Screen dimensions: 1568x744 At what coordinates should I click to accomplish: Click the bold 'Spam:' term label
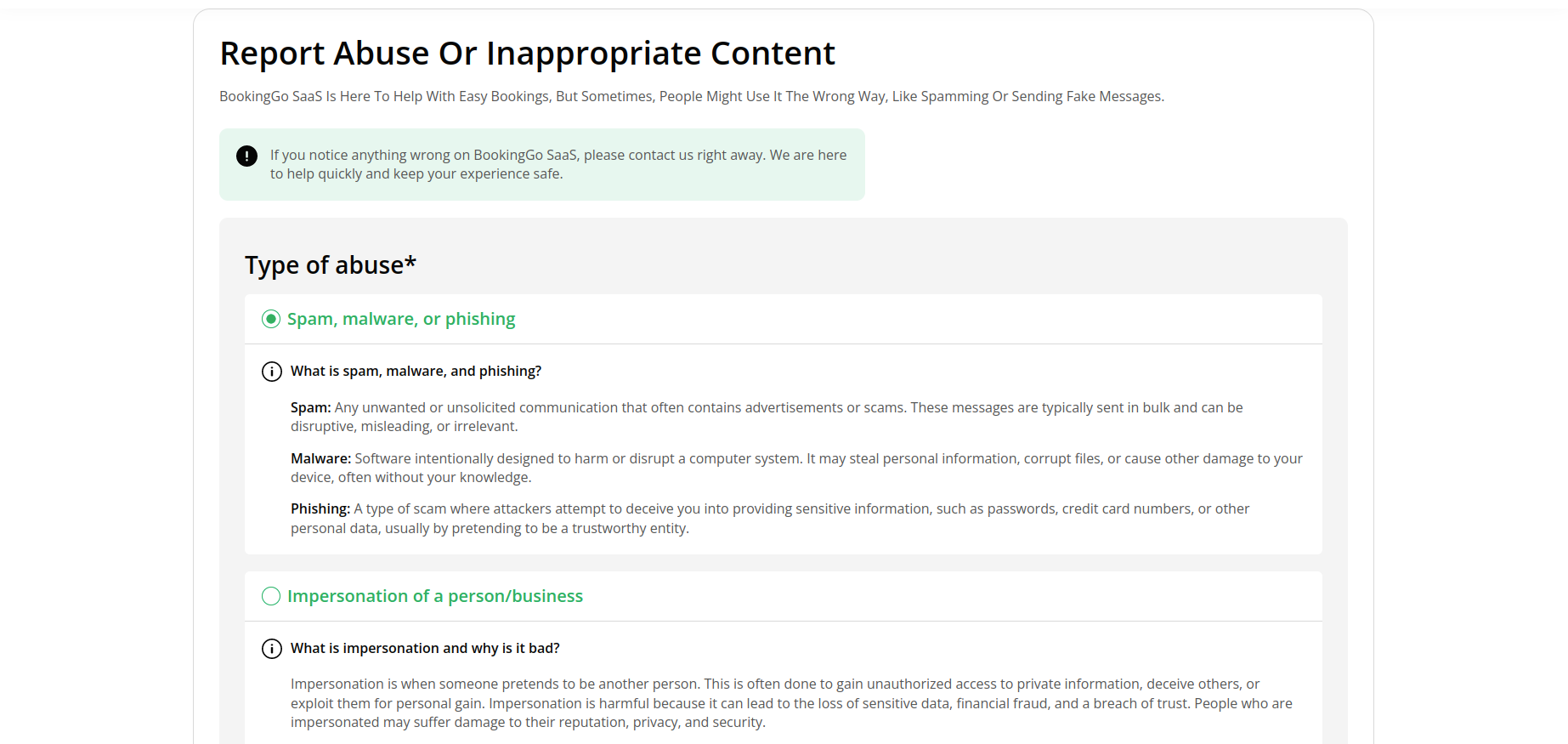coord(311,408)
